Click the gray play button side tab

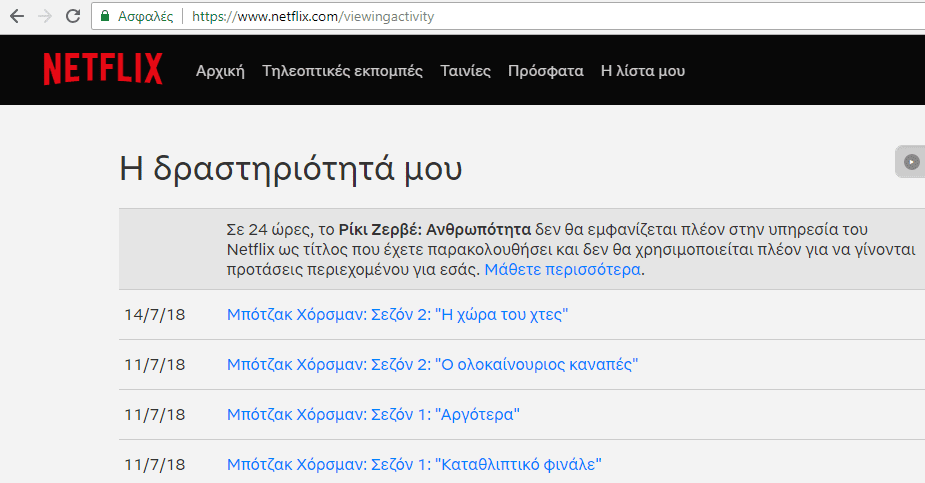click(x=911, y=162)
